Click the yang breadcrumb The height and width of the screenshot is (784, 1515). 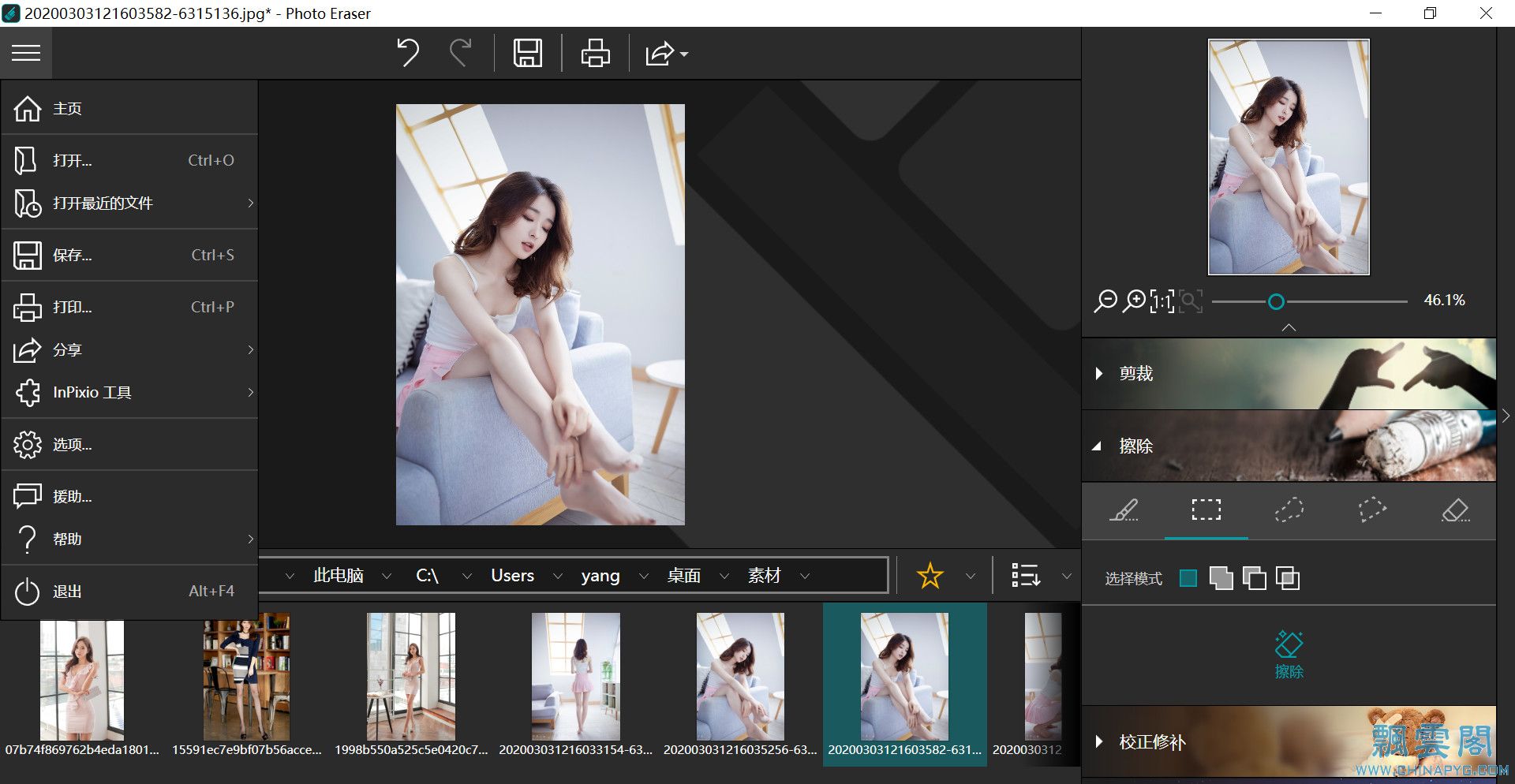pyautogui.click(x=600, y=576)
